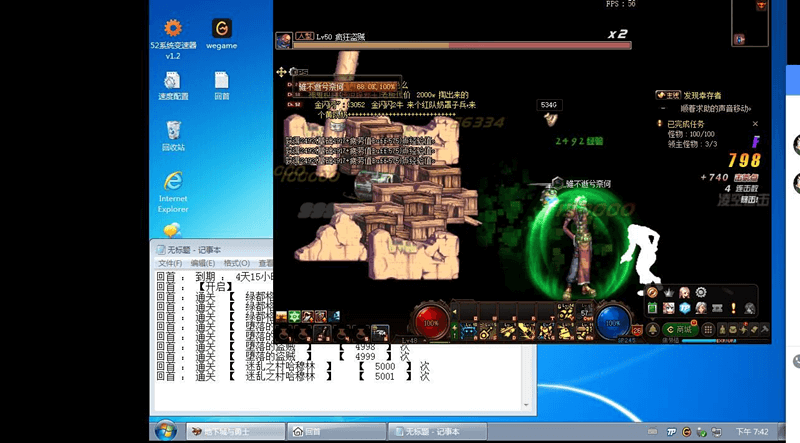Select the green star buff icon
The width and height of the screenshot is (800, 443).
click(294, 316)
